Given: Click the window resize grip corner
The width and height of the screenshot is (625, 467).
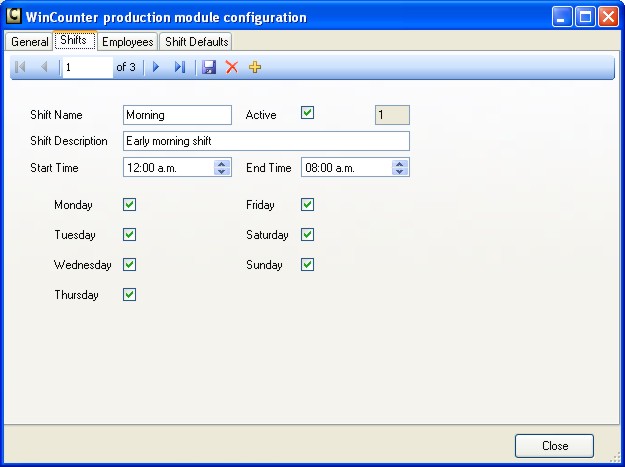Looking at the screenshot, I should 616,459.
